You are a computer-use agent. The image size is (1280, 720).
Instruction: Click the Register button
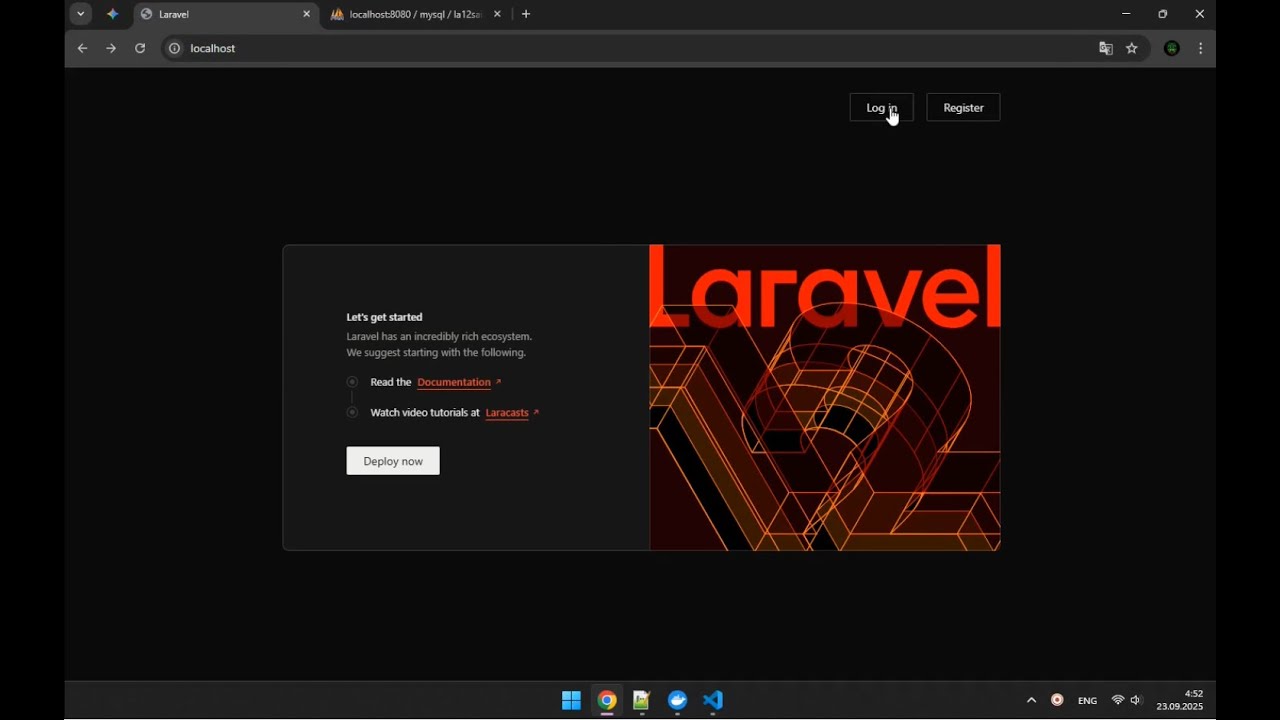click(x=963, y=108)
